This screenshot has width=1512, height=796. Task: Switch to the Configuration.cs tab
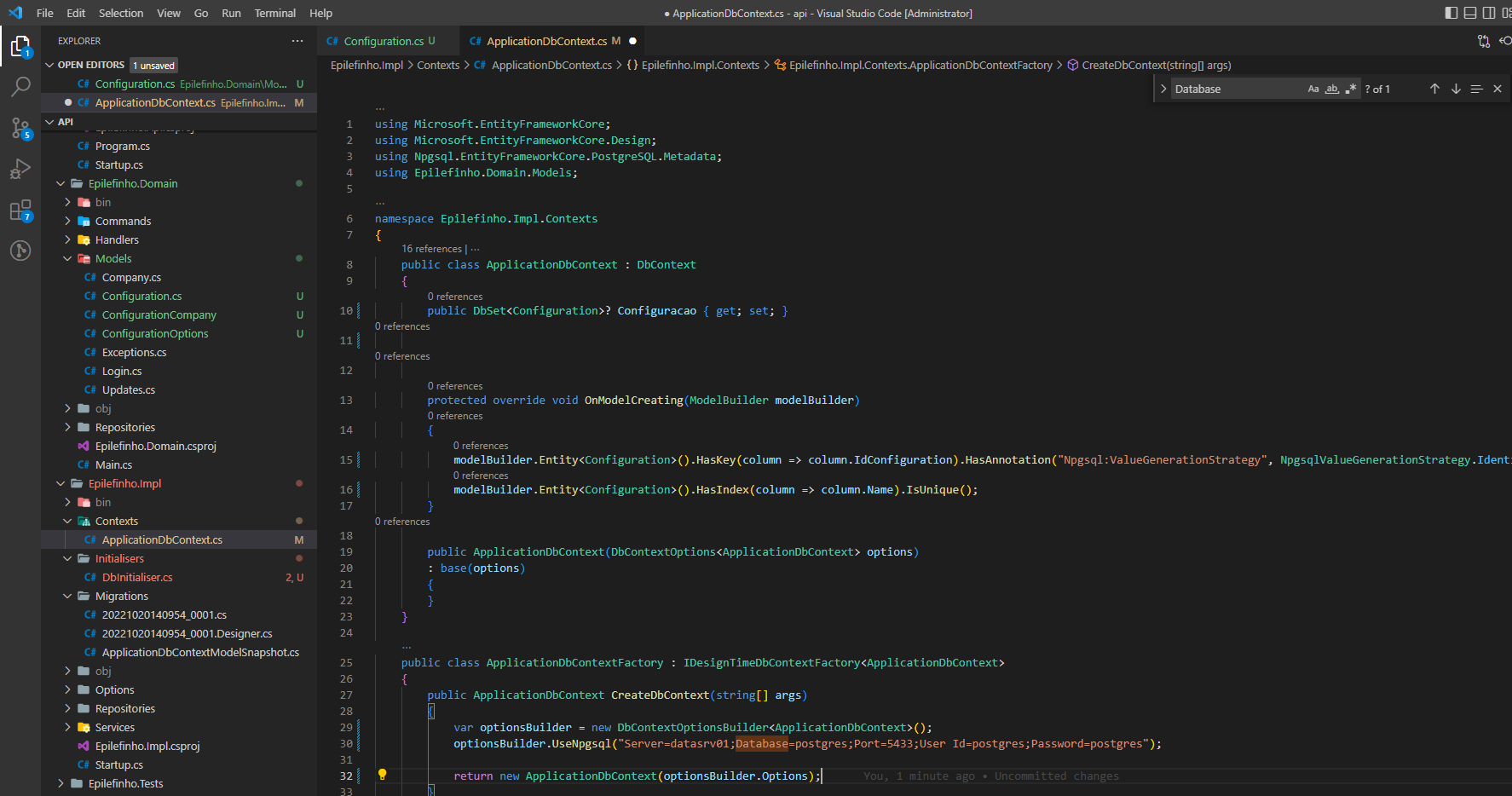[x=383, y=41]
